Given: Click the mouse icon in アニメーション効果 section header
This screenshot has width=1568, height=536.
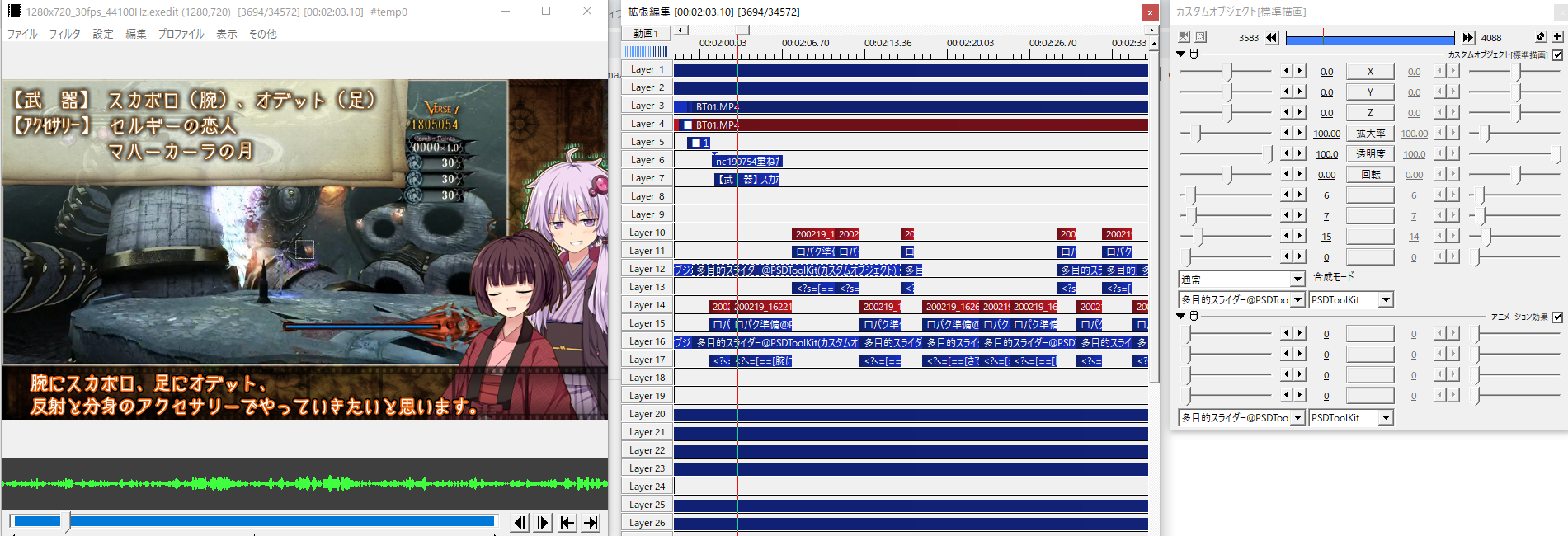Looking at the screenshot, I should click(1194, 316).
